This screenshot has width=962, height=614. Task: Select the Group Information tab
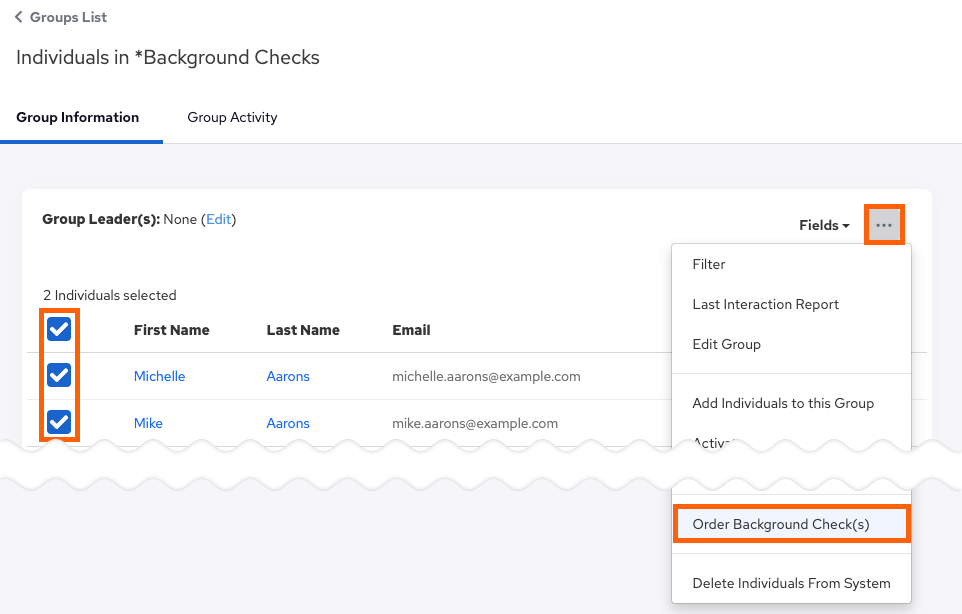(77, 117)
